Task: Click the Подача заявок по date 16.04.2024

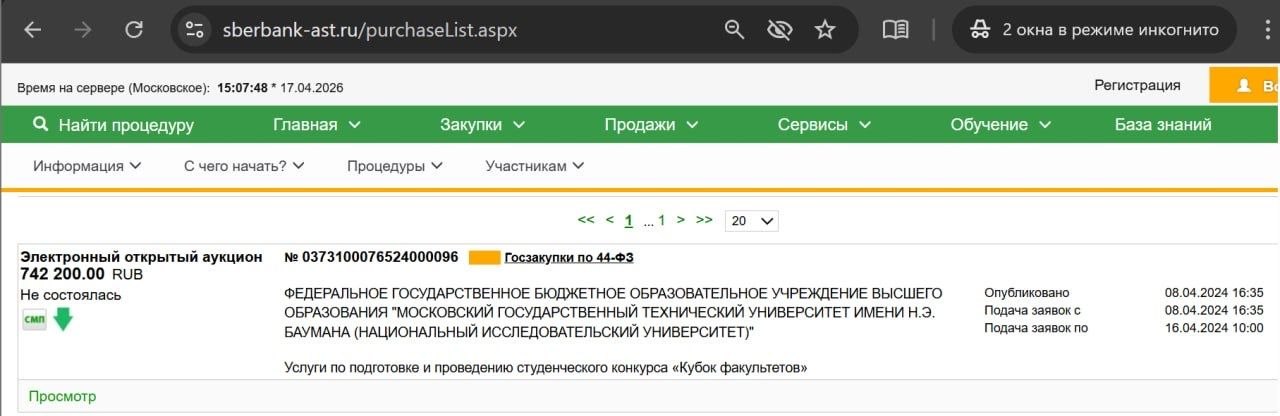Action: coord(1214,328)
